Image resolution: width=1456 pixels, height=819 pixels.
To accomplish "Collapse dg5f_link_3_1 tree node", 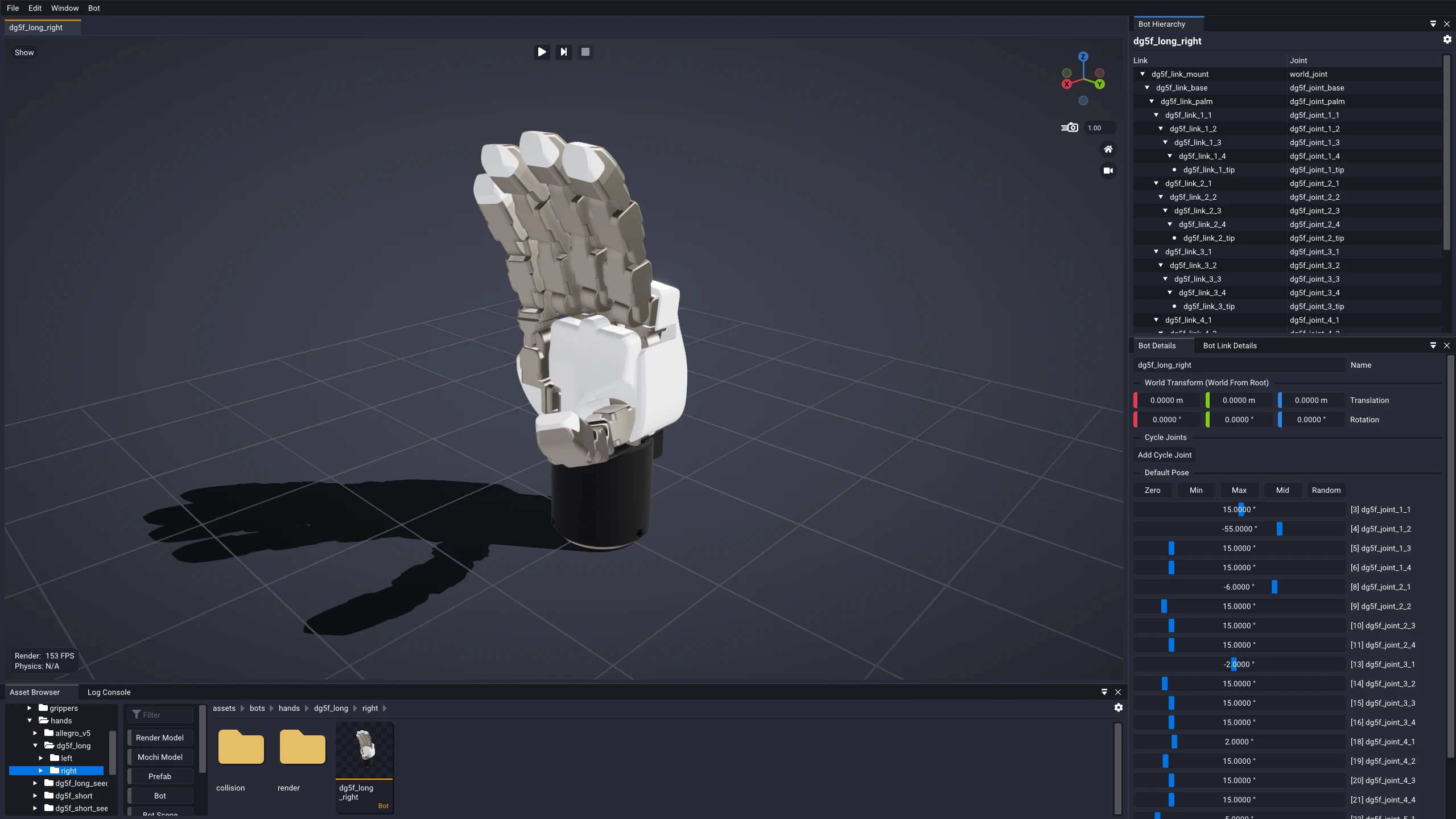I will pos(1156,252).
